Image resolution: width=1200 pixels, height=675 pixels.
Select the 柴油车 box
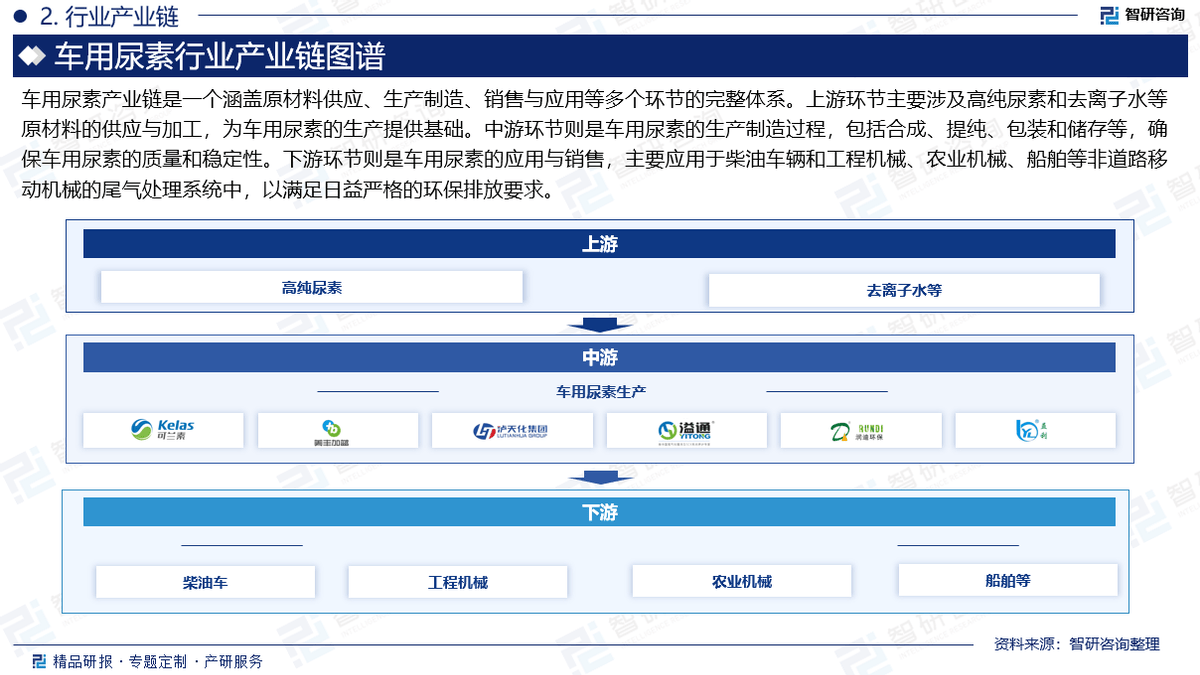point(205,582)
